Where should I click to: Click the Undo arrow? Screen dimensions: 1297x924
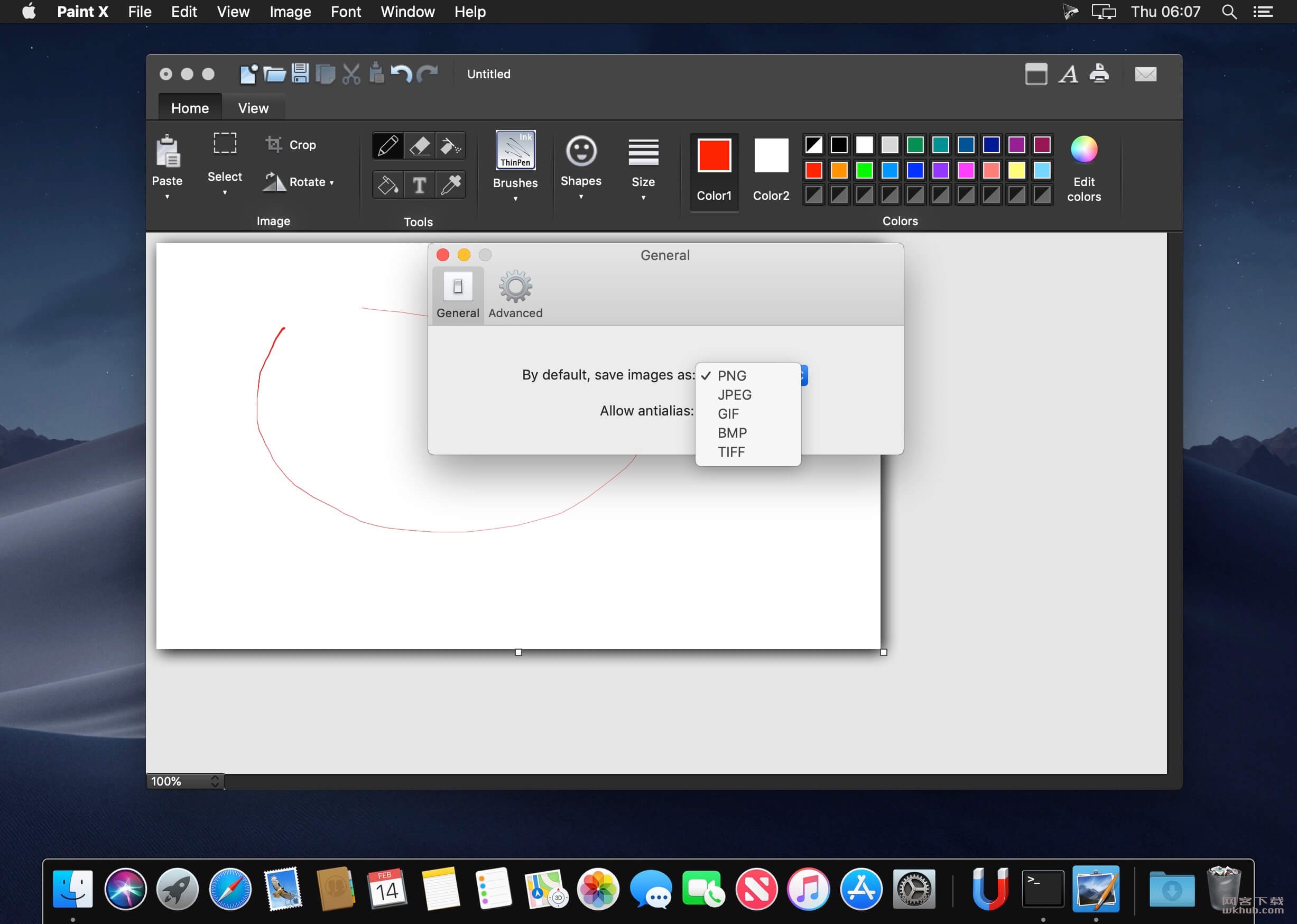coord(402,74)
